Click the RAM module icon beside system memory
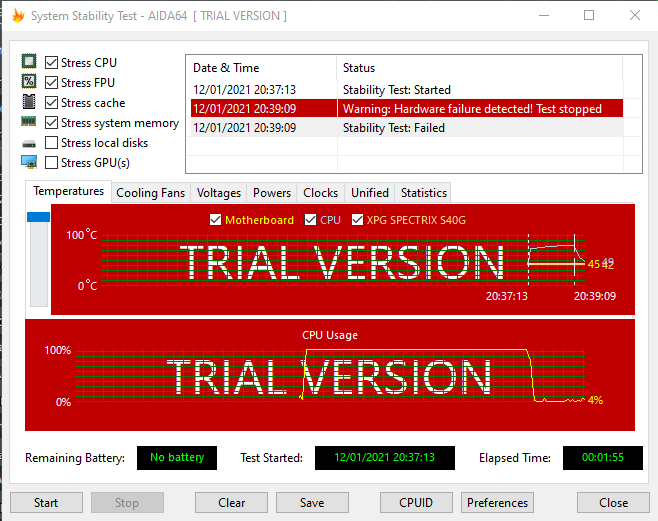The width and height of the screenshot is (658, 521). coord(29,121)
